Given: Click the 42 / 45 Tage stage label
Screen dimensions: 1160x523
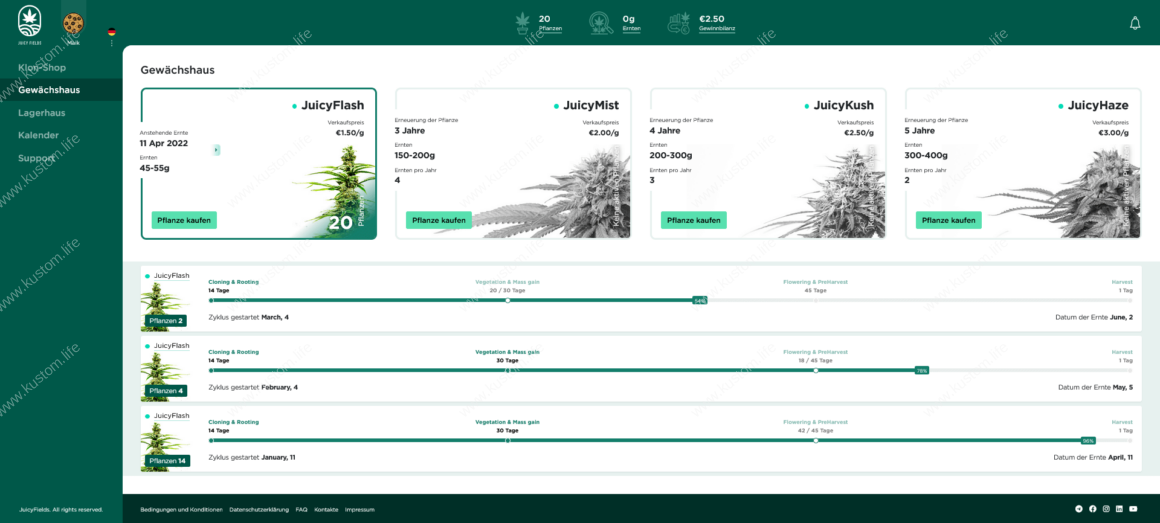Looking at the screenshot, I should pos(816,431).
